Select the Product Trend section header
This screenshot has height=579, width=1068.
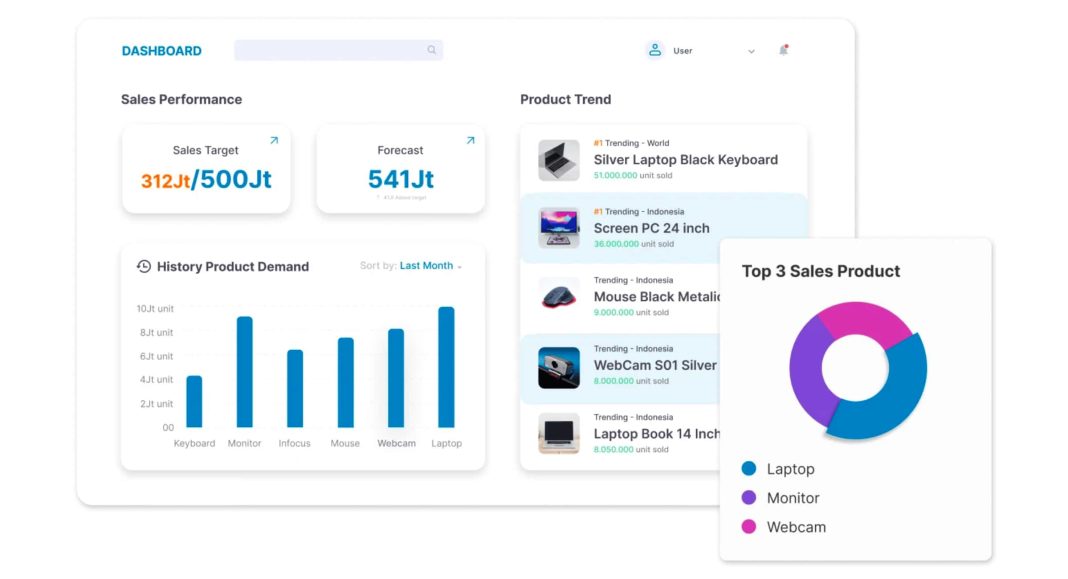564,99
